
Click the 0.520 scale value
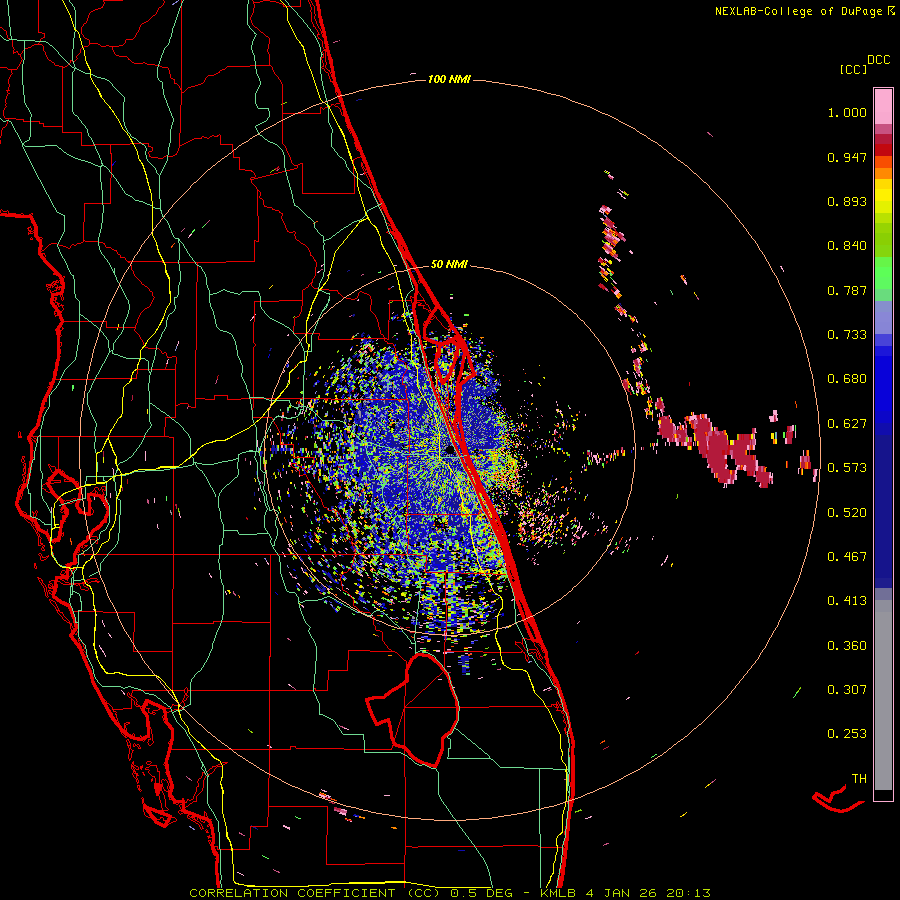[847, 513]
